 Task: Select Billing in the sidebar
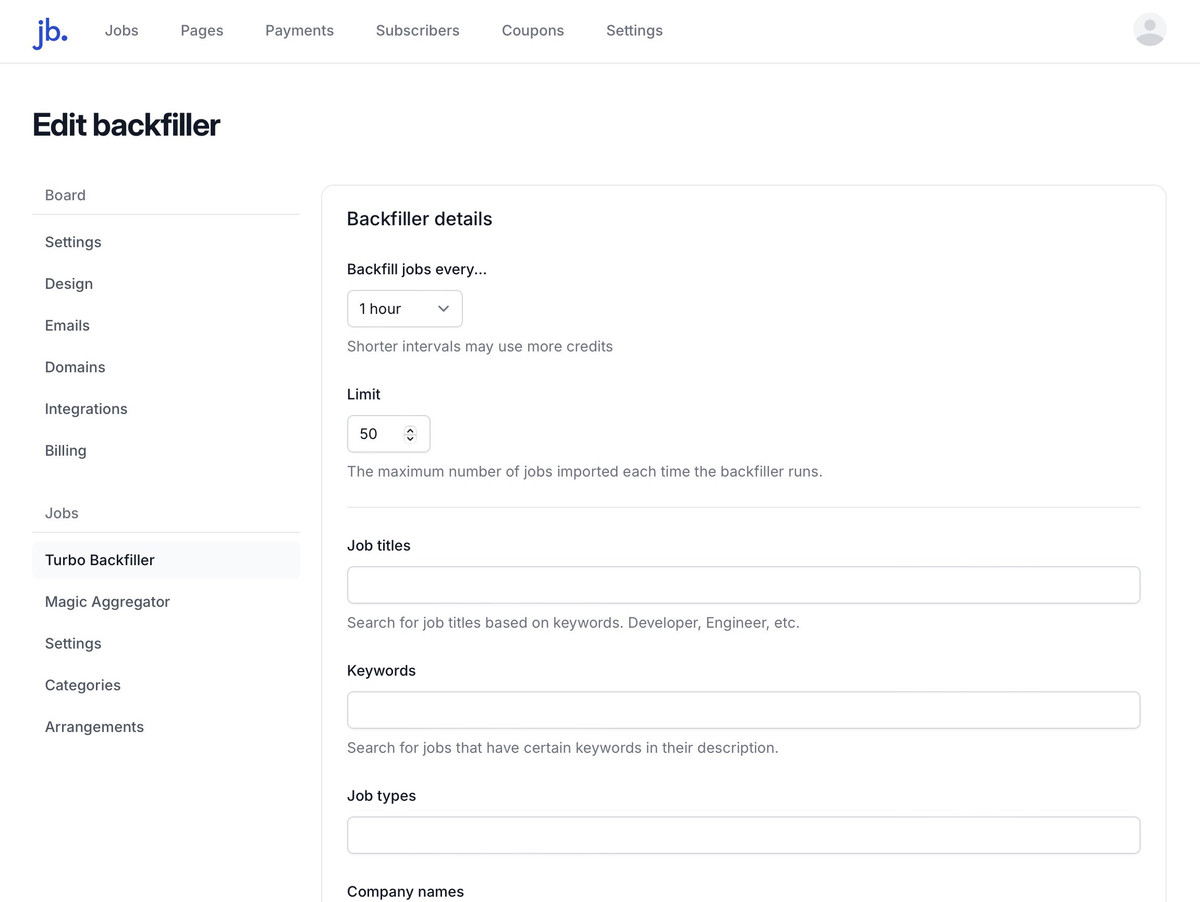66,451
